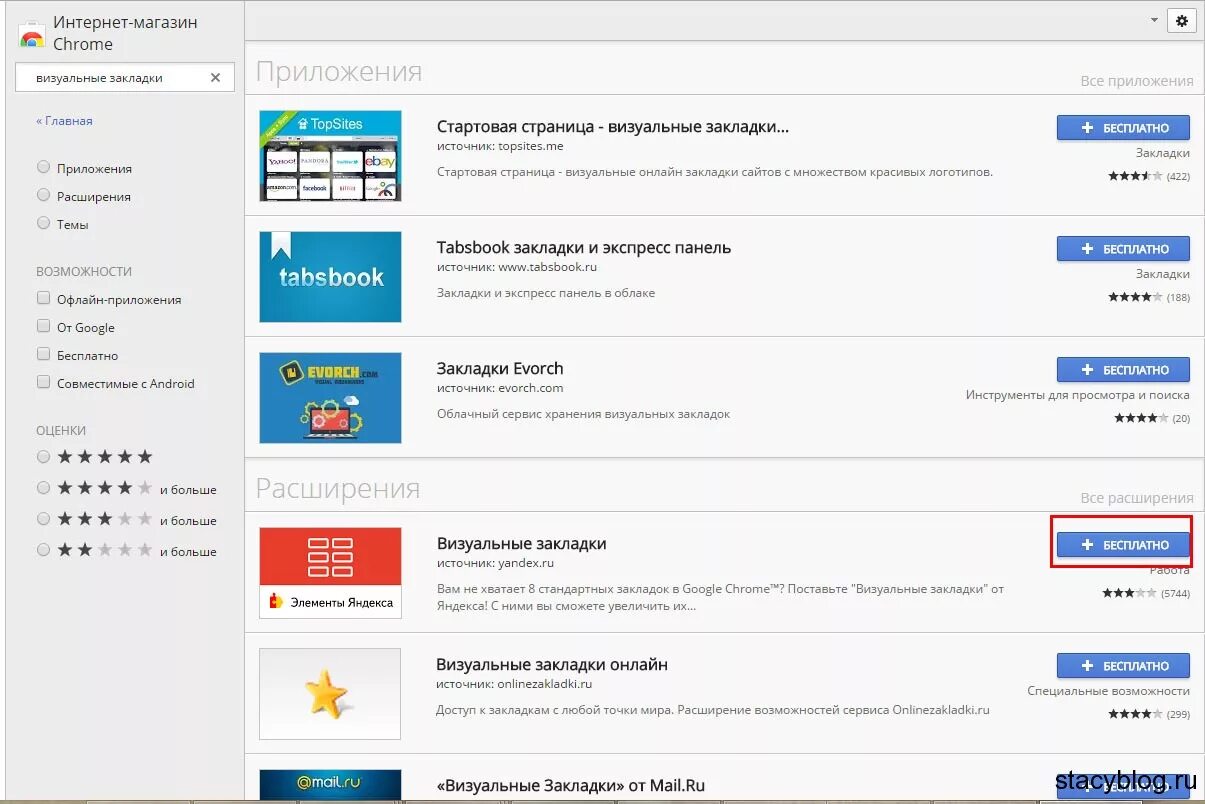
Task: Open tabsbook app thumbnail
Action: click(x=330, y=277)
